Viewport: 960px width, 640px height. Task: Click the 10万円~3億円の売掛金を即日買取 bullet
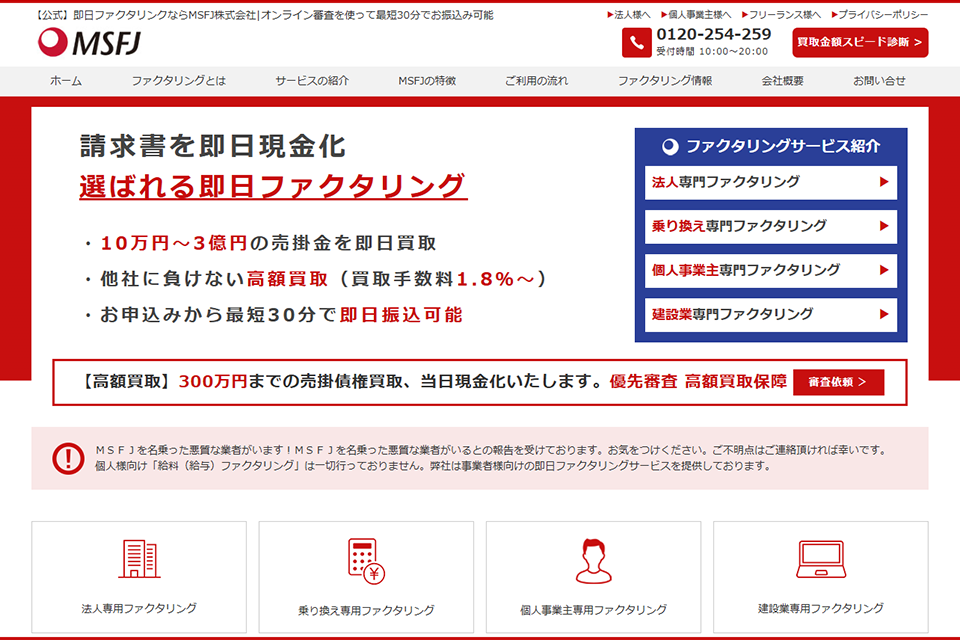pyautogui.click(x=260, y=243)
